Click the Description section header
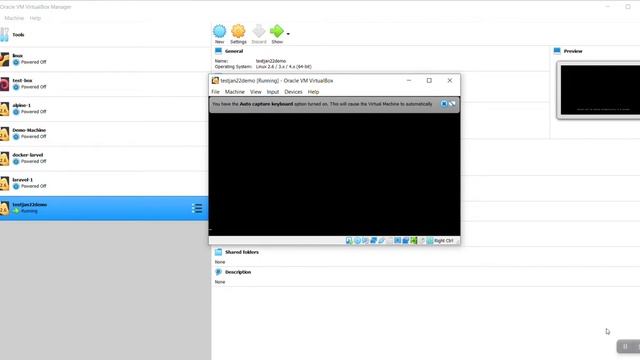 [238, 272]
